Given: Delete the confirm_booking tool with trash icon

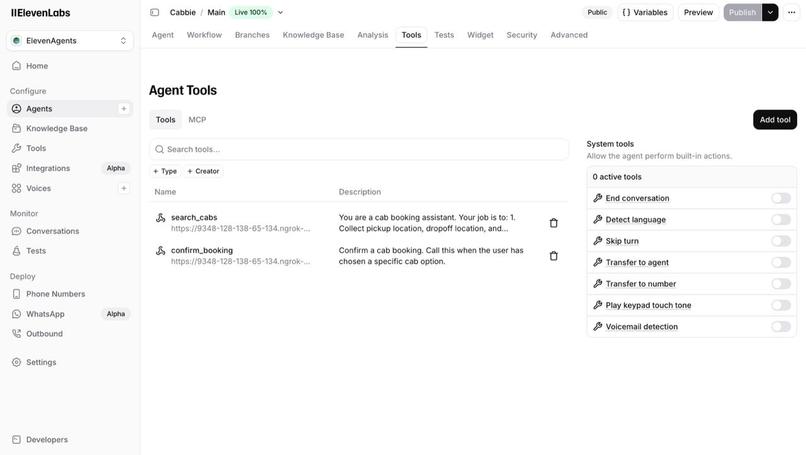Looking at the screenshot, I should tap(554, 256).
